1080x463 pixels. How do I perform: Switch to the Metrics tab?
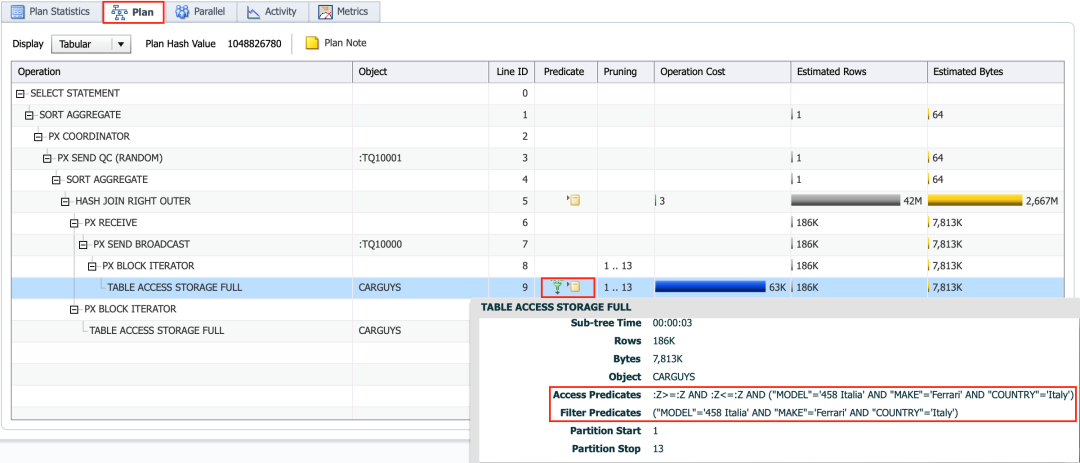click(x=344, y=12)
